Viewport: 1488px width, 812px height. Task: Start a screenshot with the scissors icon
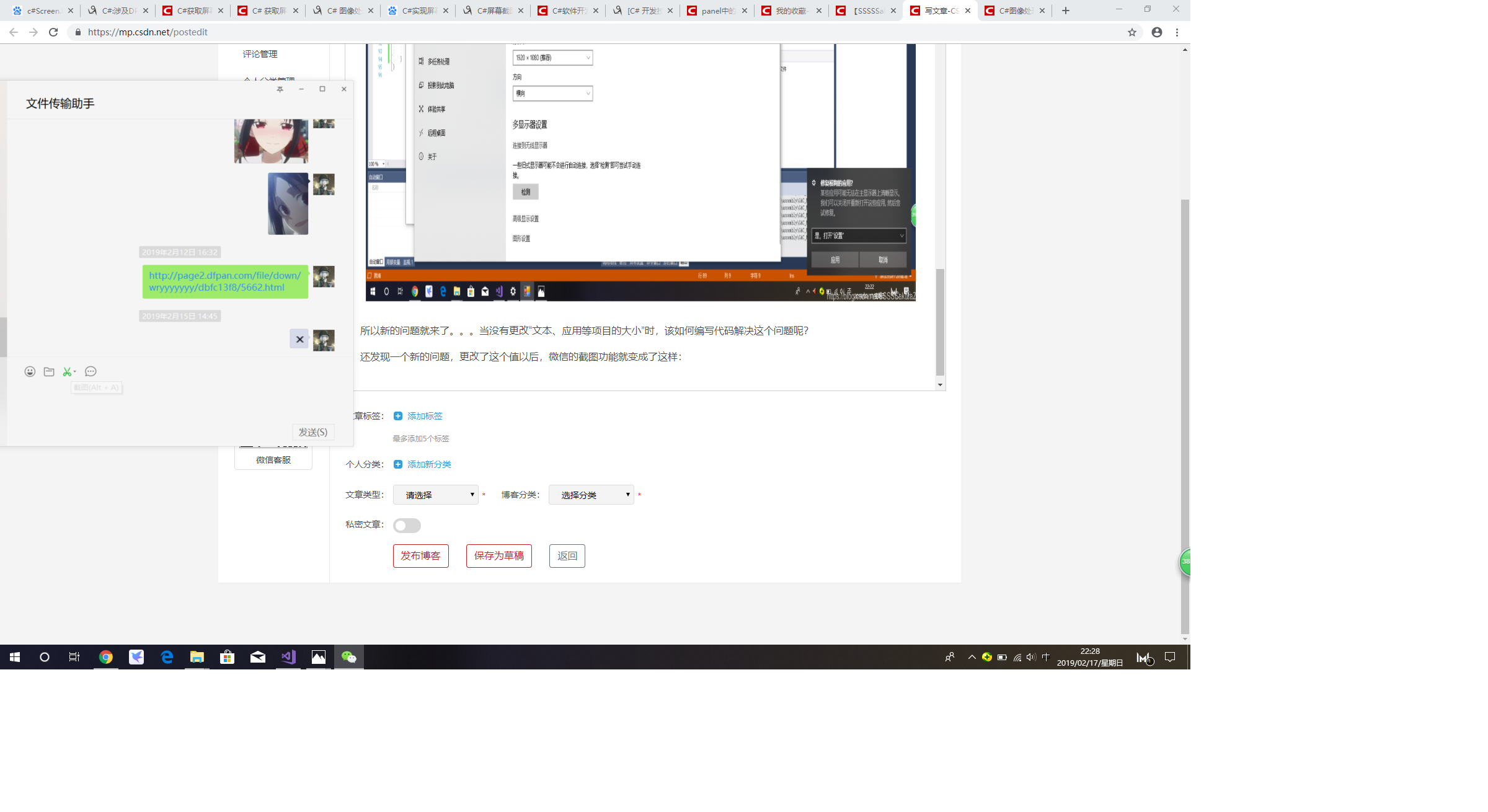pos(68,371)
